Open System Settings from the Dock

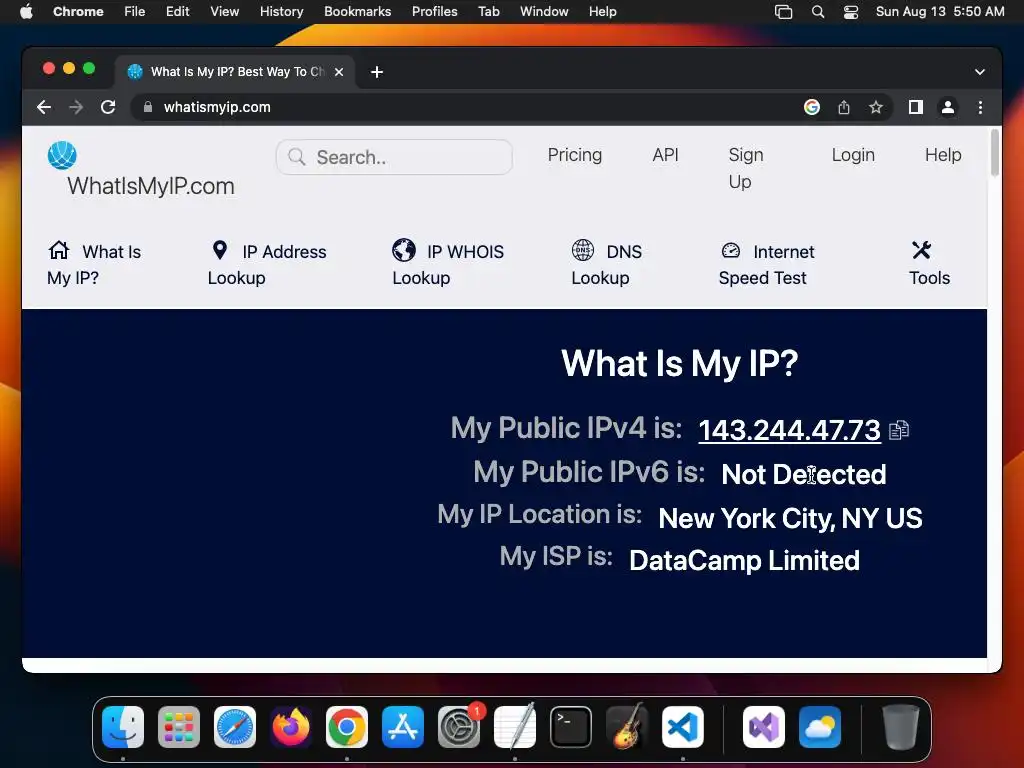click(459, 727)
